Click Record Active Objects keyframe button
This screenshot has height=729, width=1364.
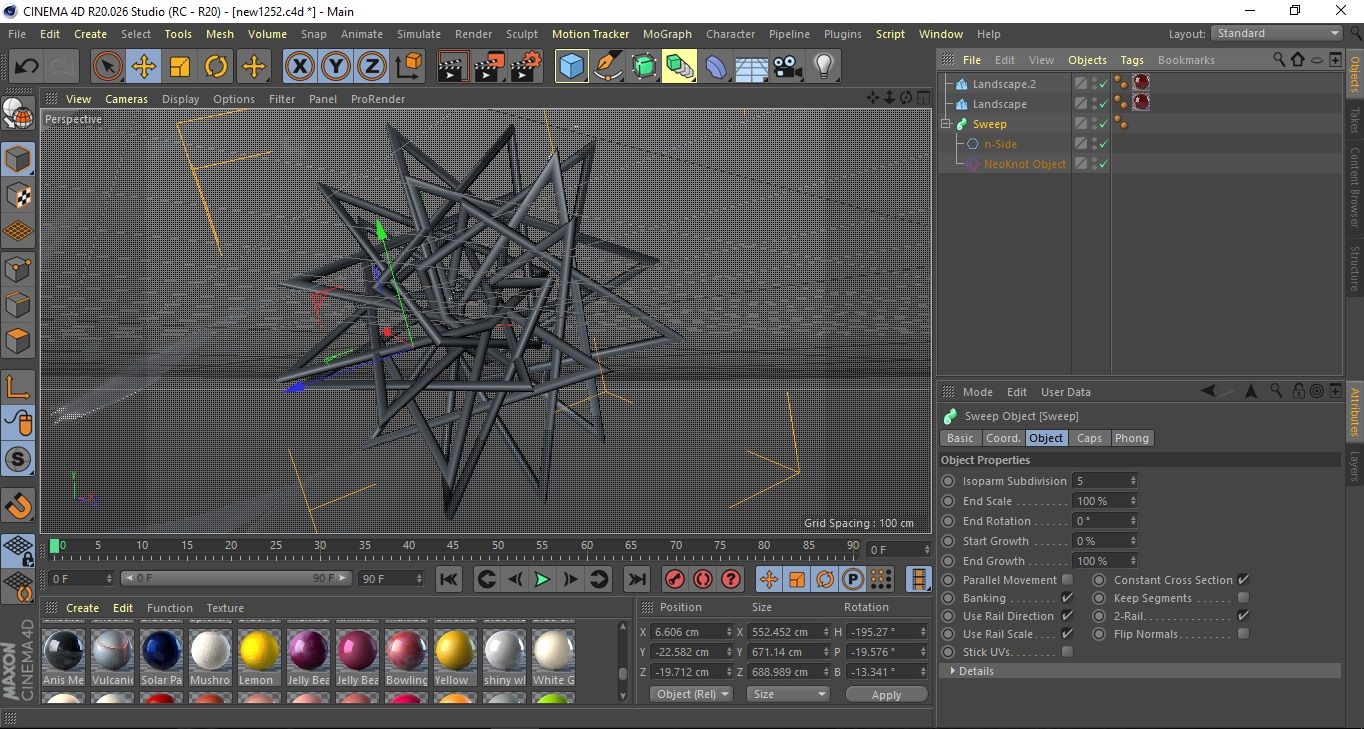click(x=675, y=579)
